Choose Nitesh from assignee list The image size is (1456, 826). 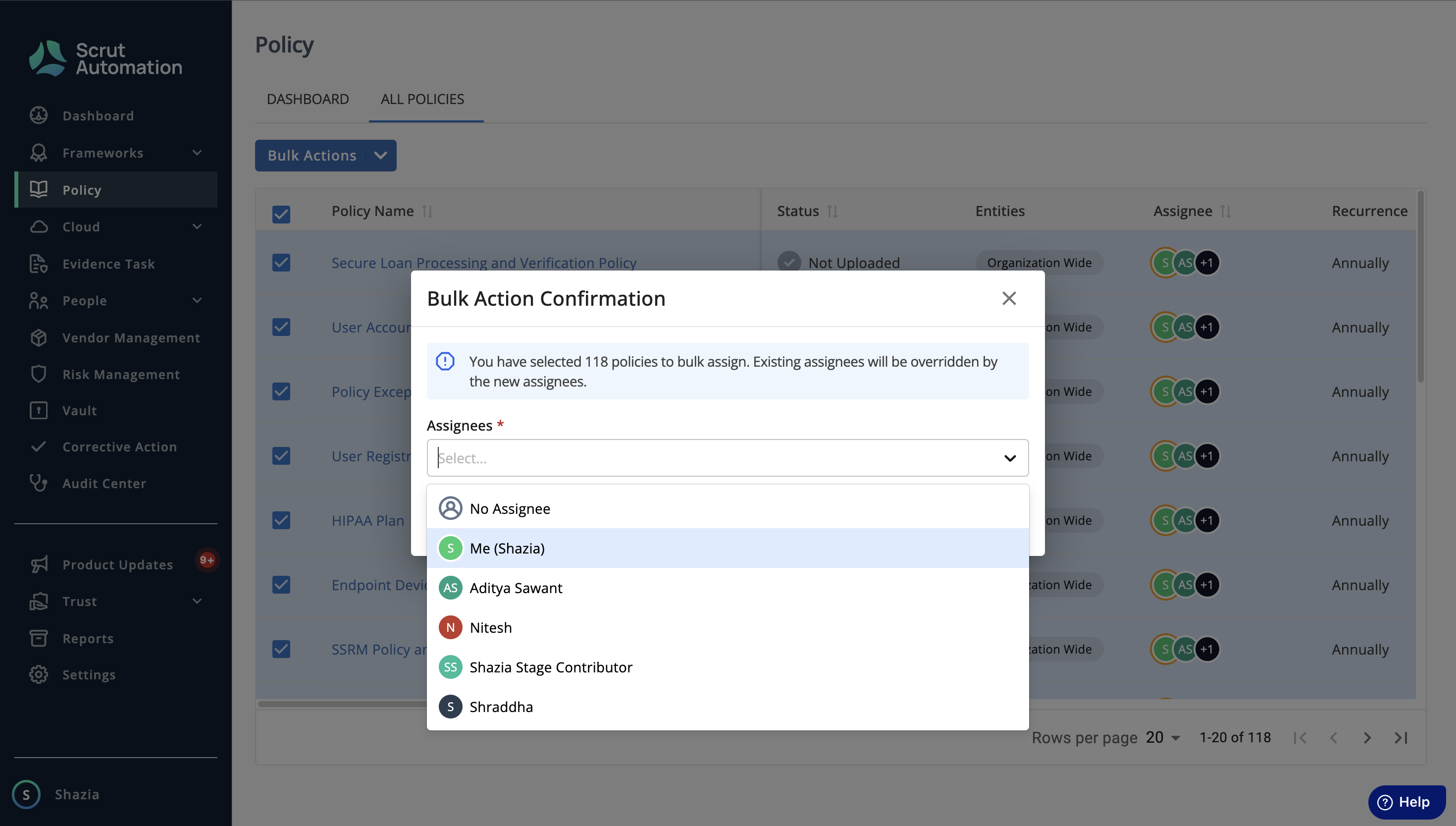(x=728, y=627)
